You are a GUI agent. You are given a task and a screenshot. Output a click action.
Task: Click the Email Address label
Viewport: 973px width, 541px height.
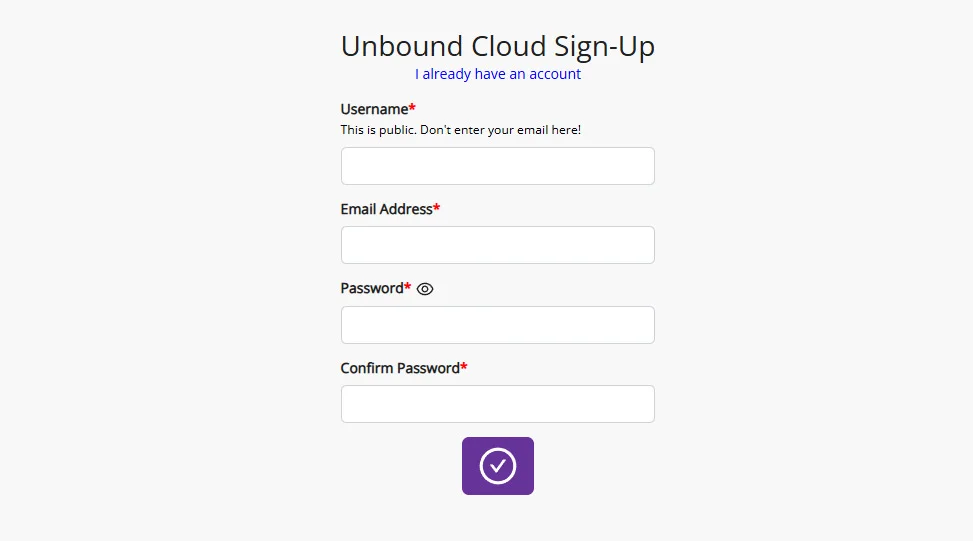(x=386, y=209)
